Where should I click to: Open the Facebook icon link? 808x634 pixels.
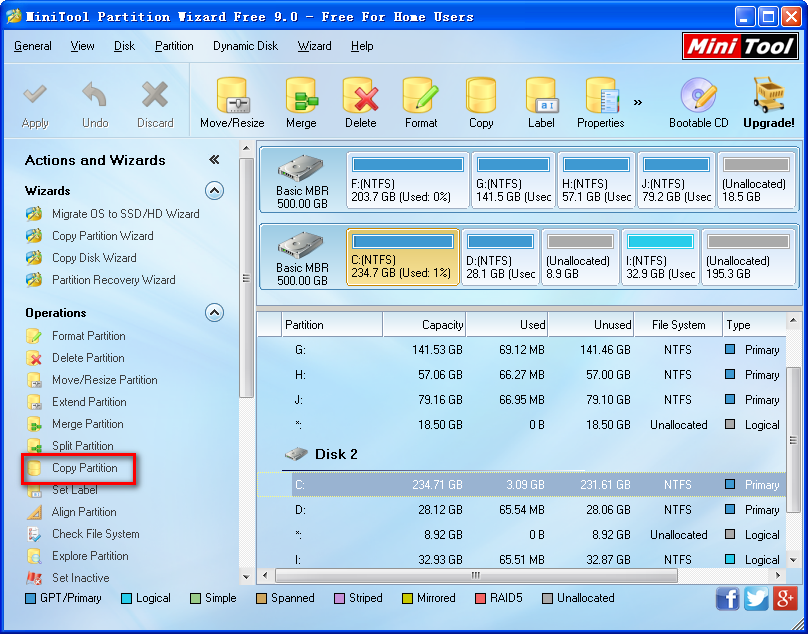pyautogui.click(x=728, y=599)
